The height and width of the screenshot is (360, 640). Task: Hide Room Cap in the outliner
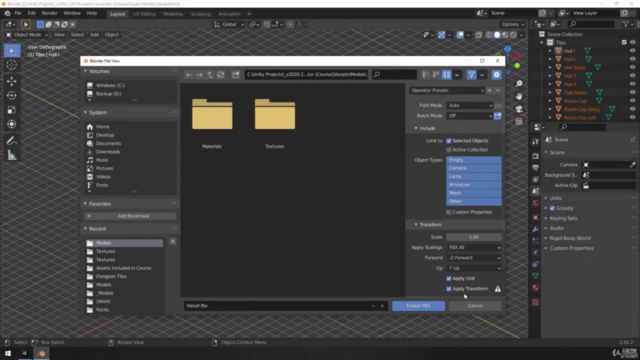(x=632, y=101)
